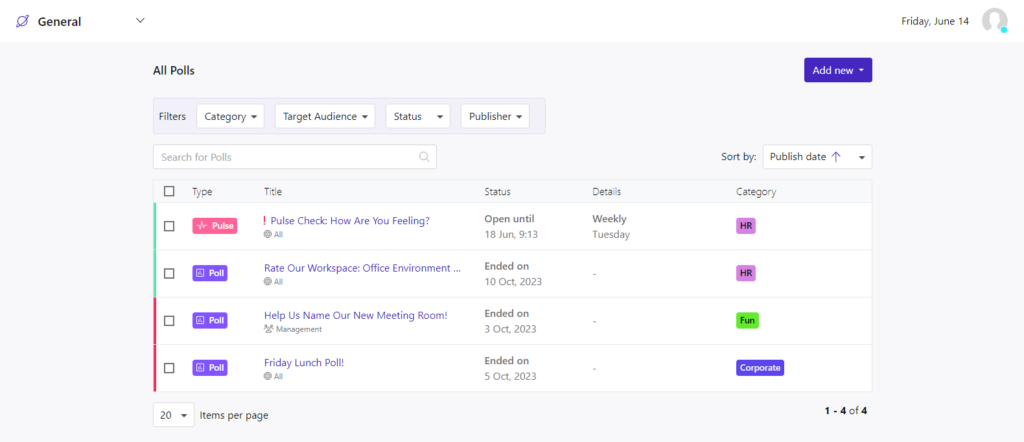Open the Category filter dropdown

230,116
